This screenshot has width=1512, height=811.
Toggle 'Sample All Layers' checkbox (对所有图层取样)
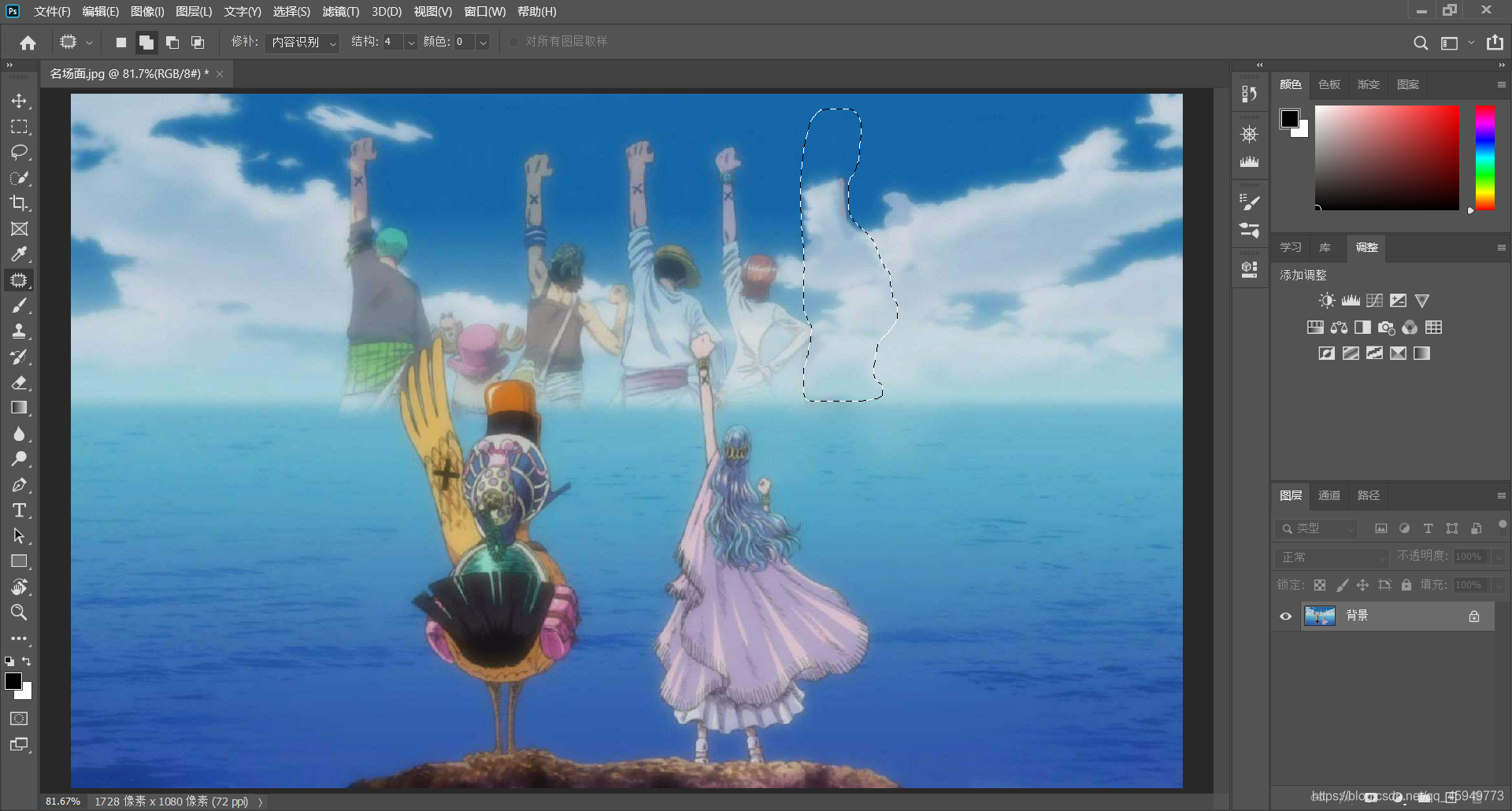point(514,42)
